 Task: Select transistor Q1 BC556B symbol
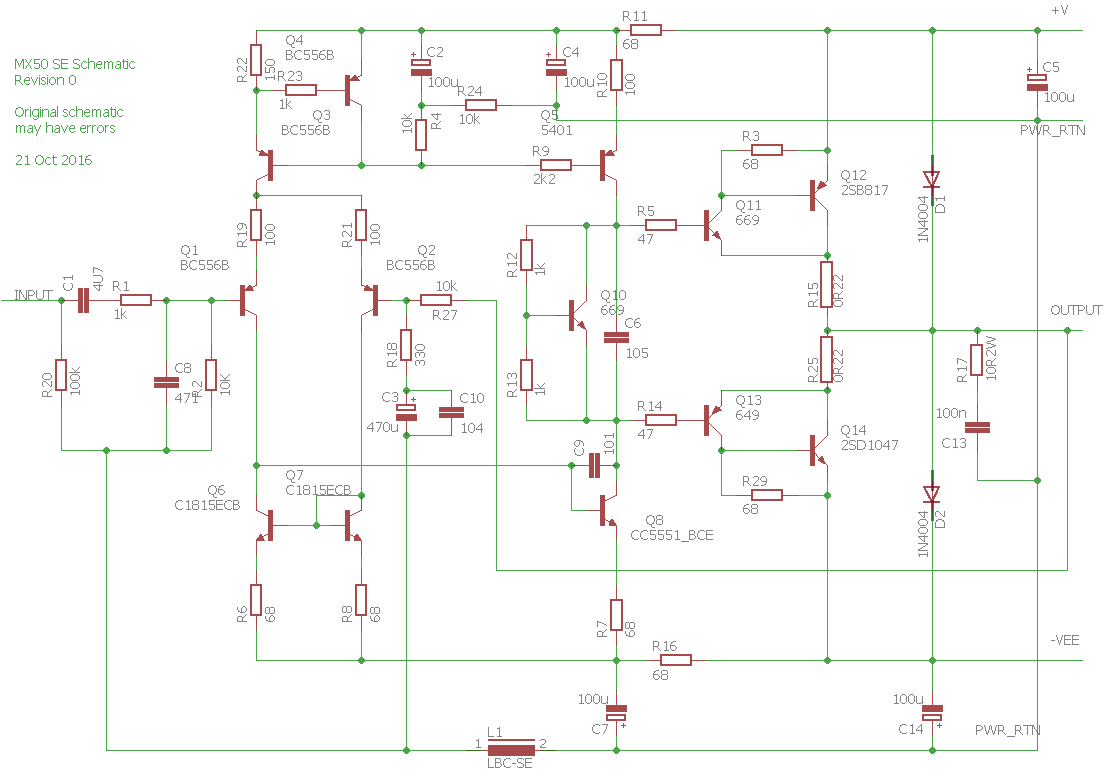pos(247,300)
